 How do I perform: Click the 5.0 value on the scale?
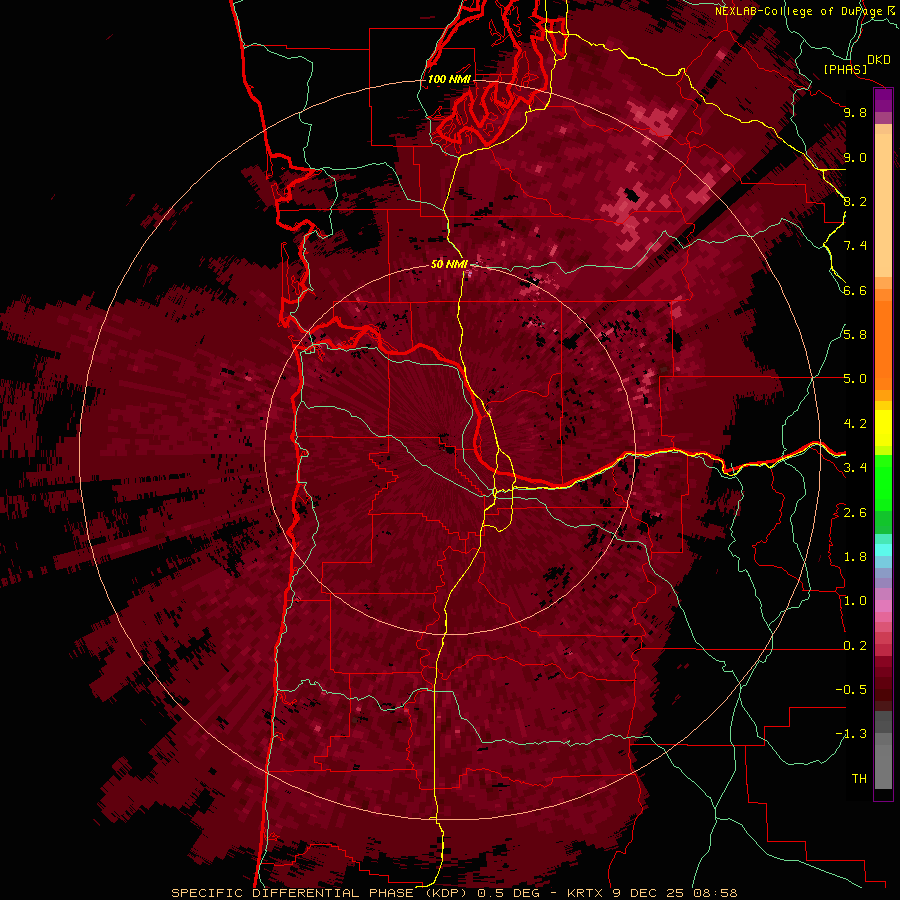click(855, 379)
